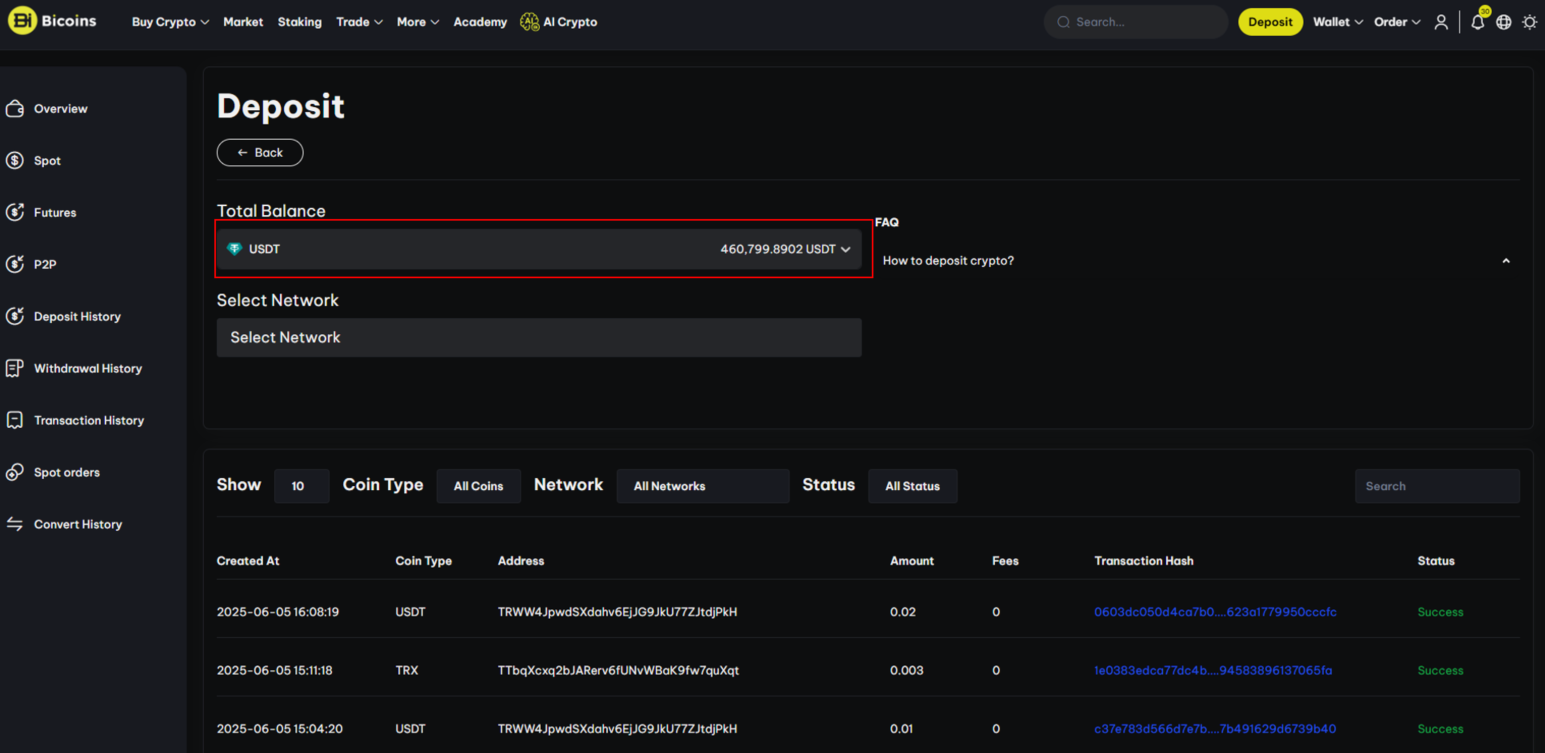
Task: Click the Transaction Hash column header
Action: (1144, 561)
